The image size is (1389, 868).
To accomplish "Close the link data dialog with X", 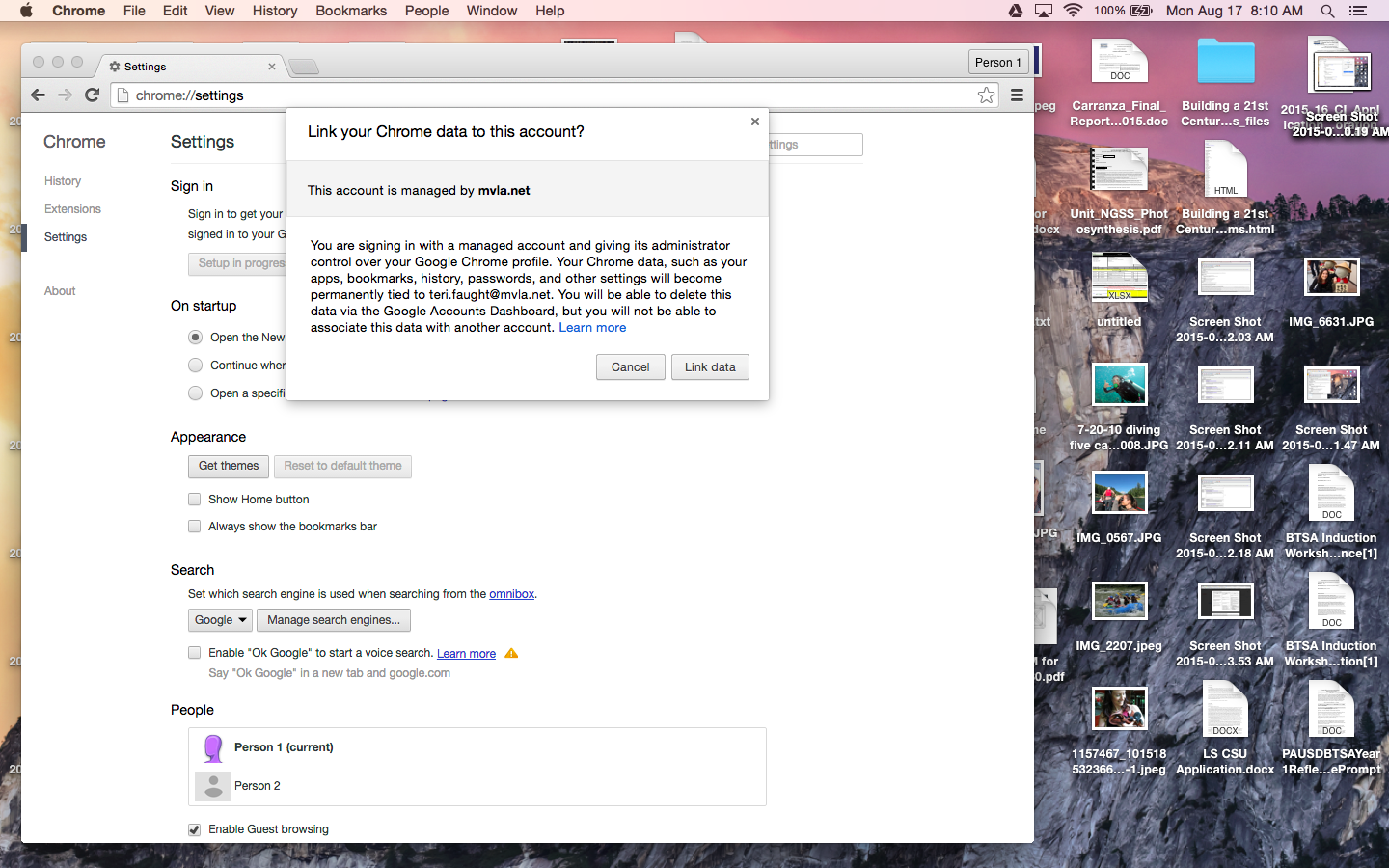I will pyautogui.click(x=755, y=122).
